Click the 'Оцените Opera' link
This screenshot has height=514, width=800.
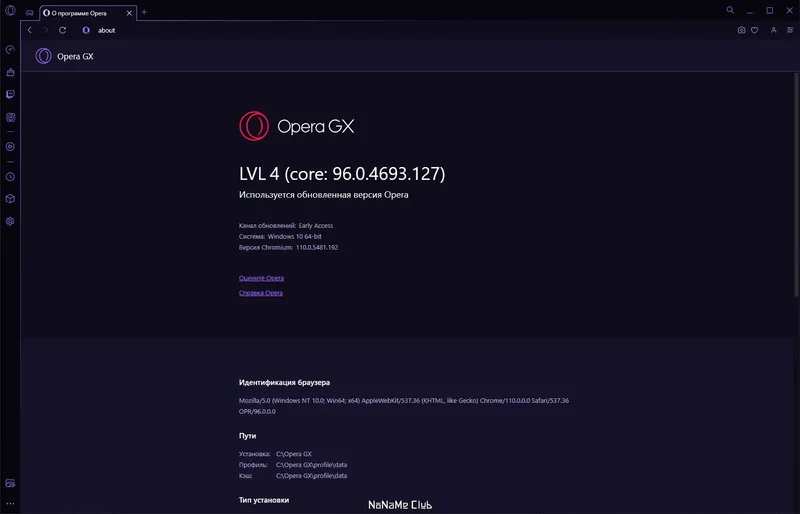coord(261,278)
